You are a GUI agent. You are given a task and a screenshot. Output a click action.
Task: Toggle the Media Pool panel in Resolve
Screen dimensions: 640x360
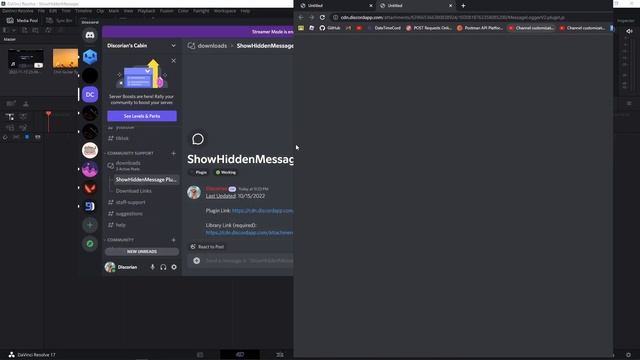[22, 20]
